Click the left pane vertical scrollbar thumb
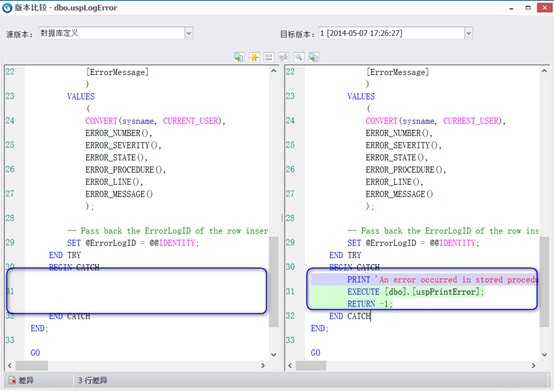 (x=274, y=282)
